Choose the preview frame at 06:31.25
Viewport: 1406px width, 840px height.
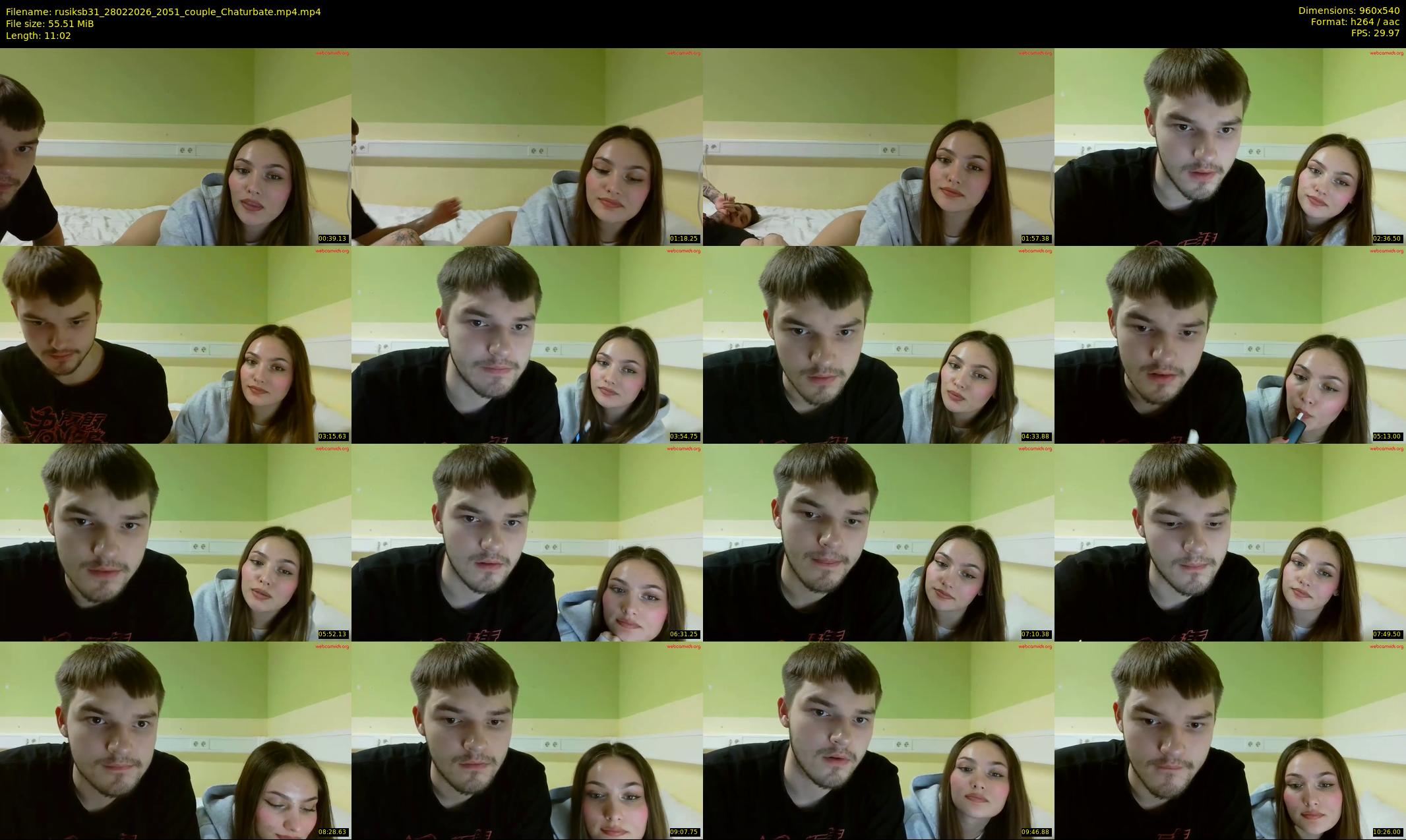[x=527, y=542]
